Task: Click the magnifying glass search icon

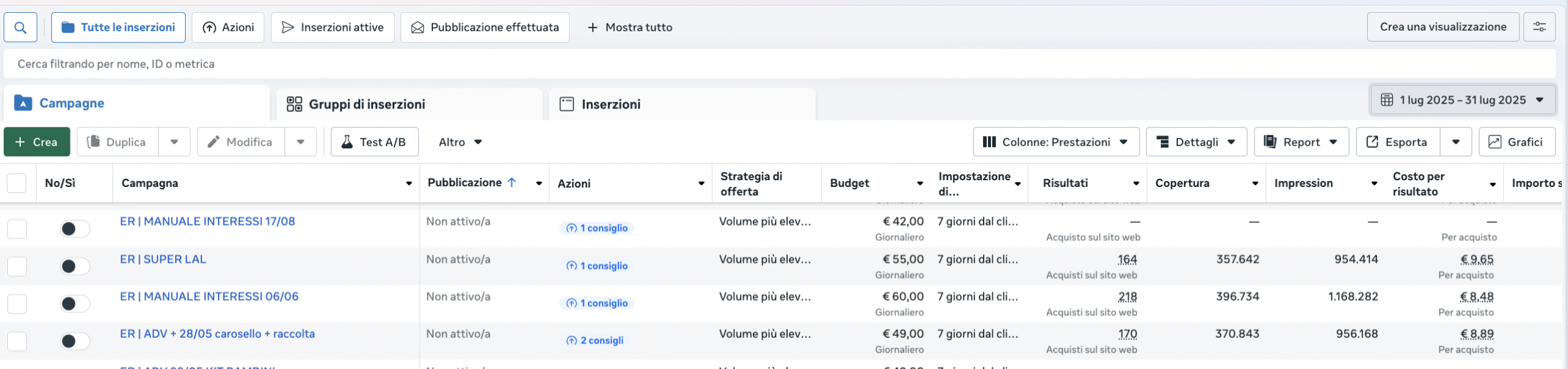Action: [20, 28]
